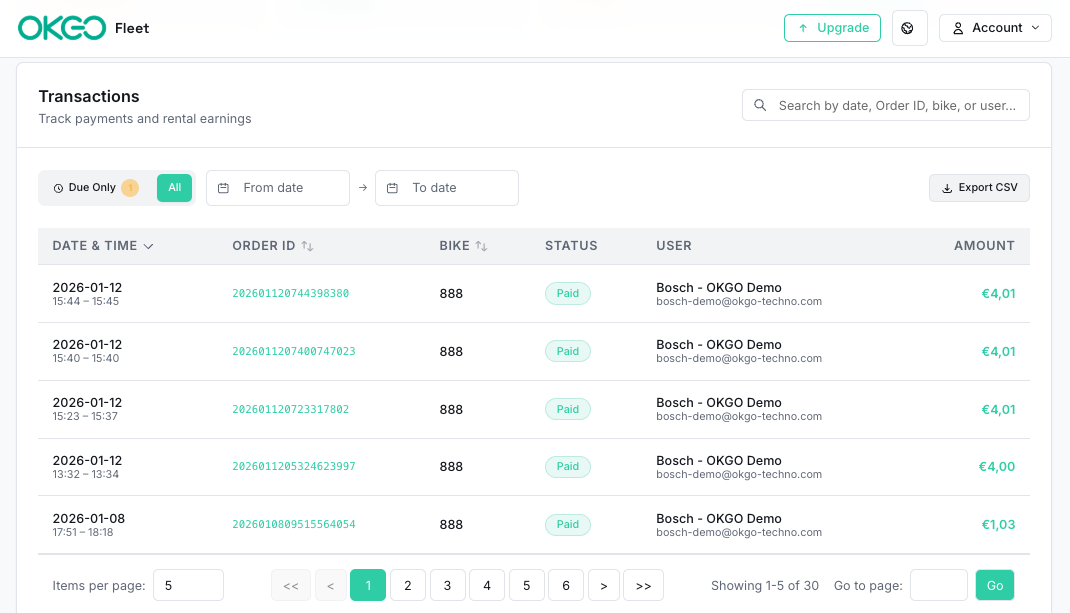
Task: Switch to page 3
Action: click(x=447, y=586)
